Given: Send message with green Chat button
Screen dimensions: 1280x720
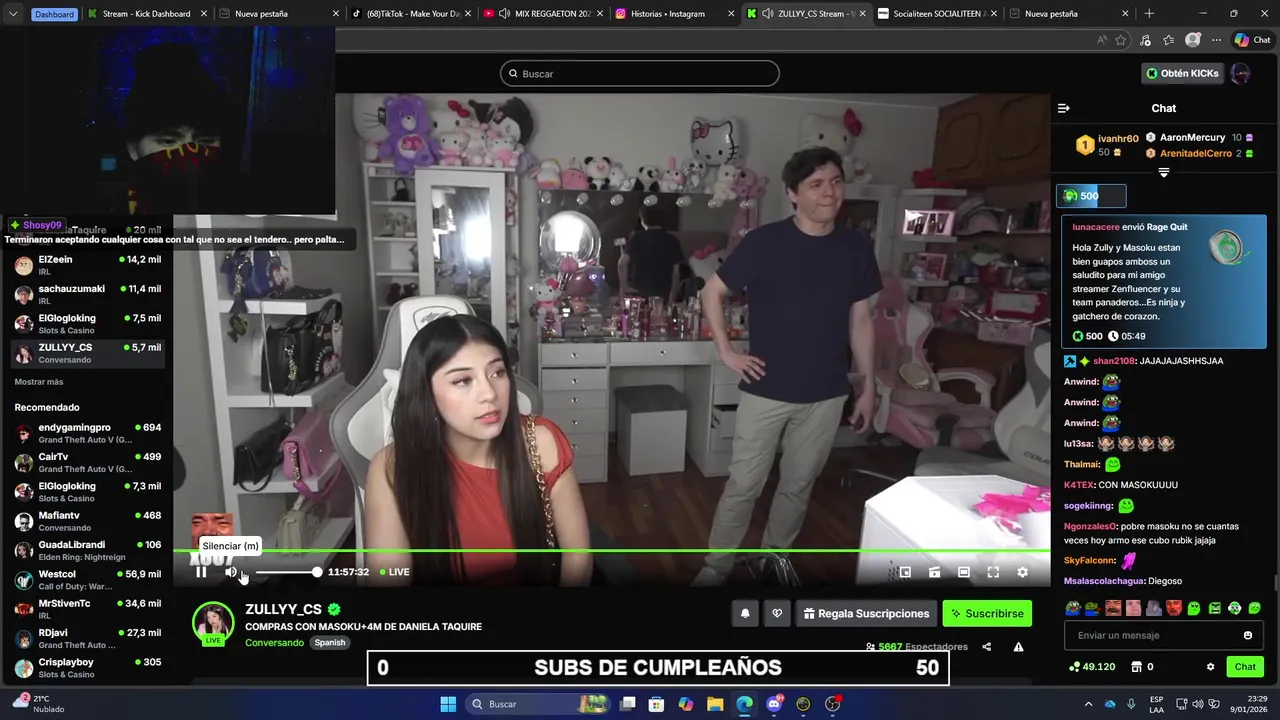Looking at the screenshot, I should pyautogui.click(x=1245, y=667).
